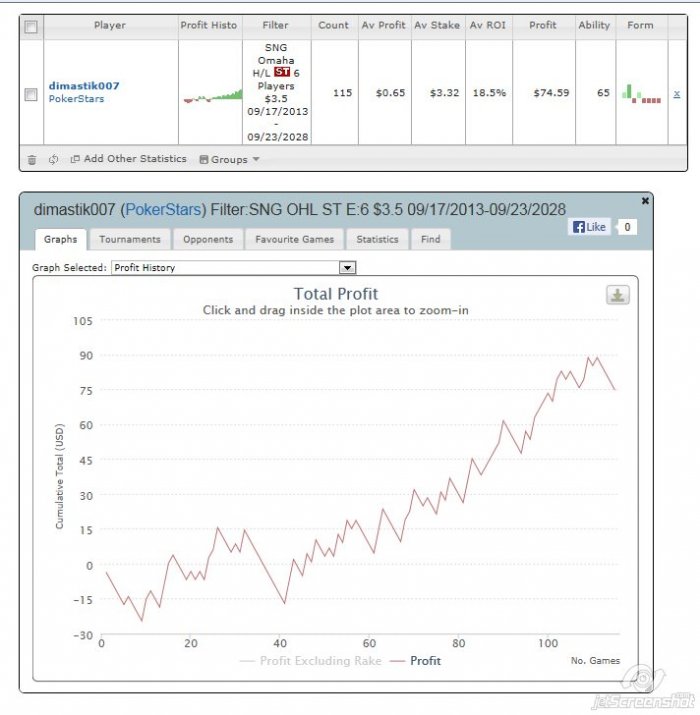700x715 pixels.
Task: Tick the select-all checkbox in table header
Action: (31, 27)
